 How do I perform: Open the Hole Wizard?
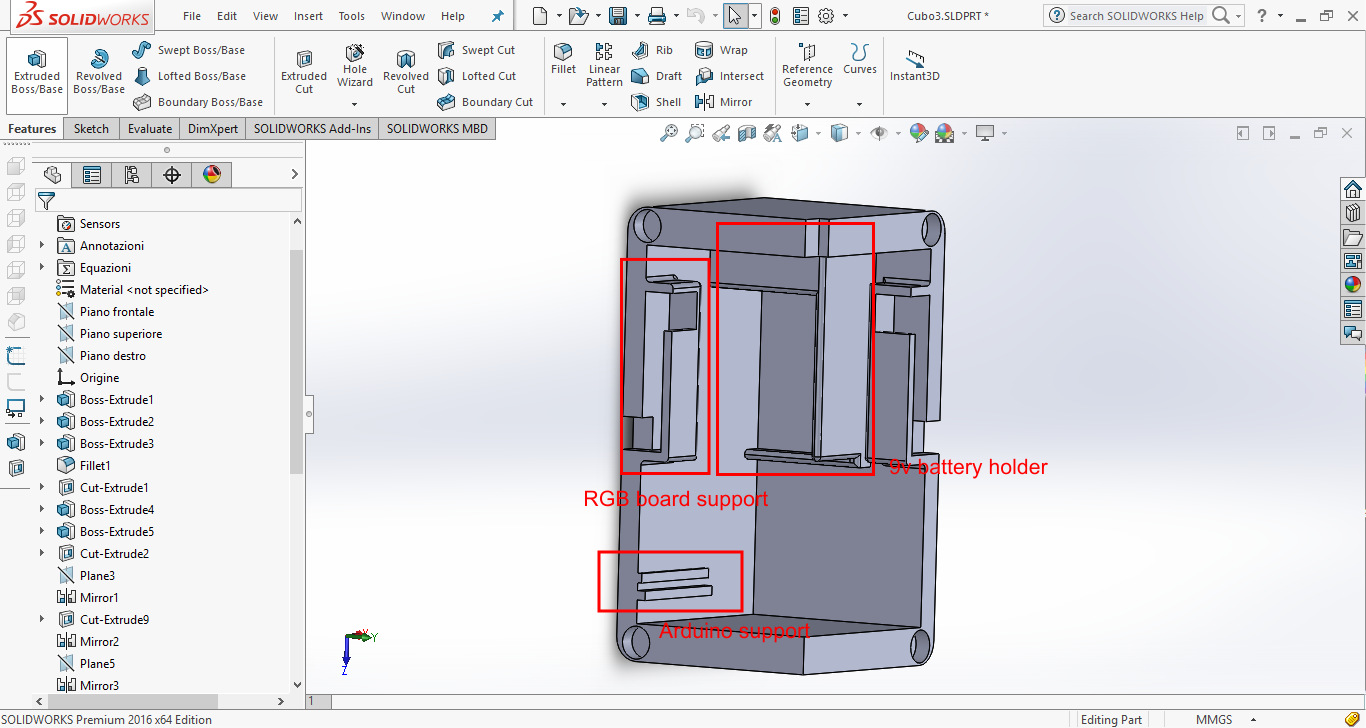tap(355, 66)
